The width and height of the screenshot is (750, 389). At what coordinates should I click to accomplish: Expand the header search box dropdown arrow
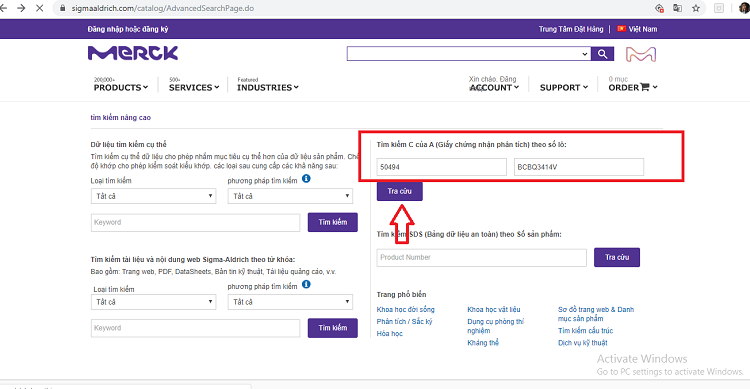tap(585, 54)
